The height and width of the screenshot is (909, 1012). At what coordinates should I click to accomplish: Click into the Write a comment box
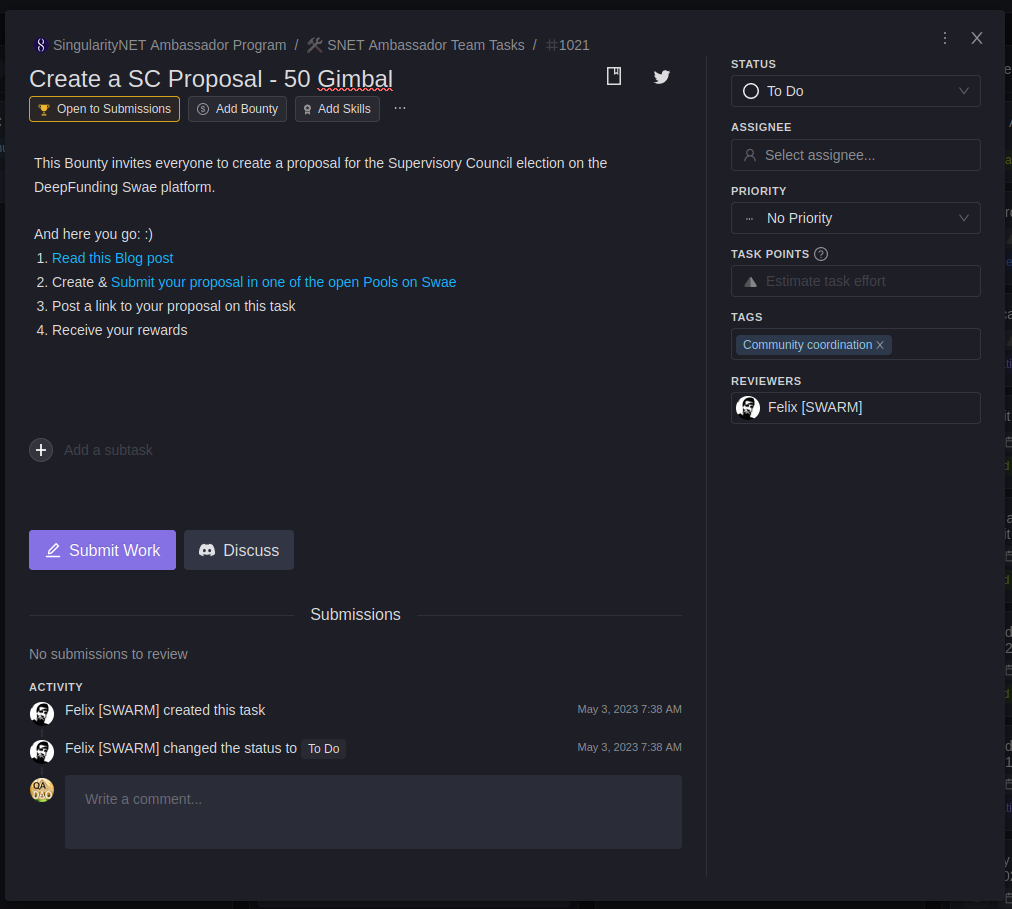[373, 811]
